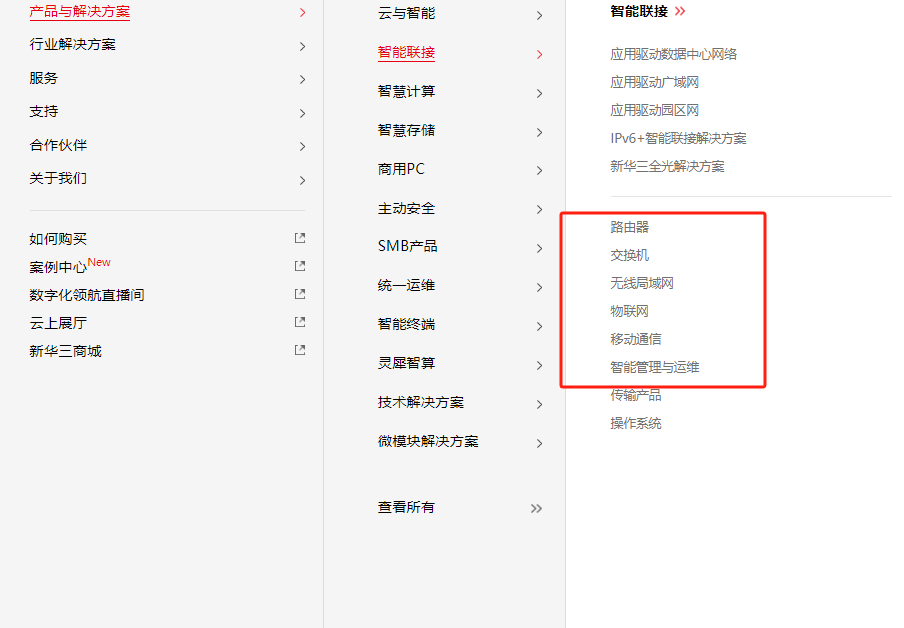Click external link icon beside 新华三商城
Viewport: 904px width, 628px height.
coord(300,350)
